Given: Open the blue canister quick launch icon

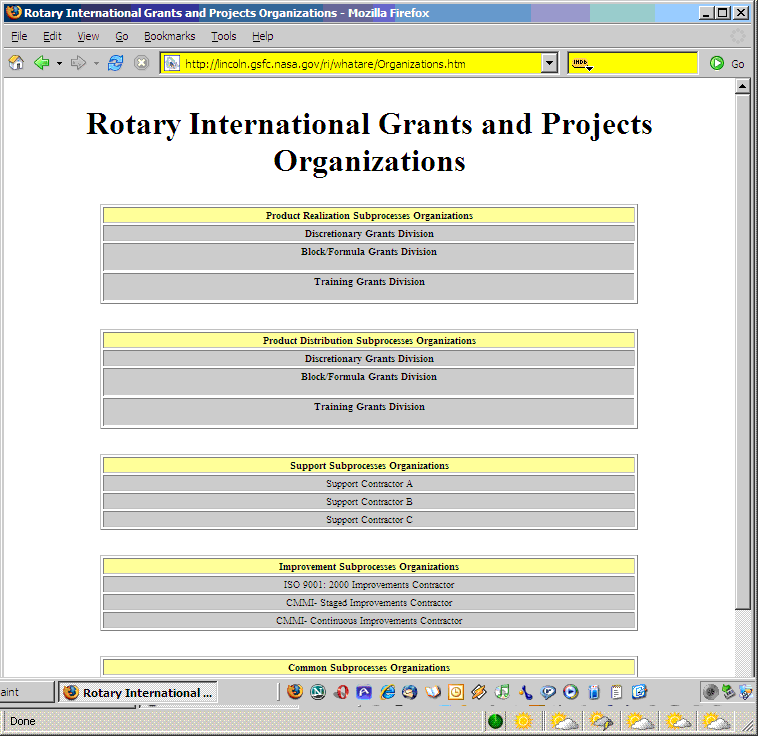Looking at the screenshot, I should click(594, 692).
